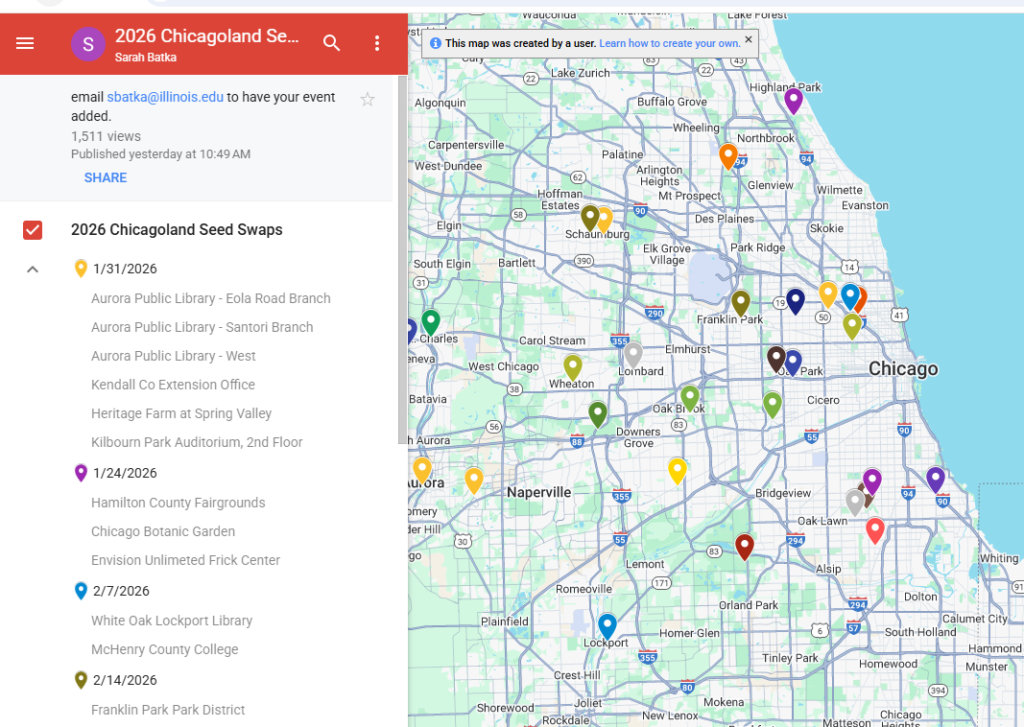
Task: Click the search magnifier icon
Action: pos(332,43)
